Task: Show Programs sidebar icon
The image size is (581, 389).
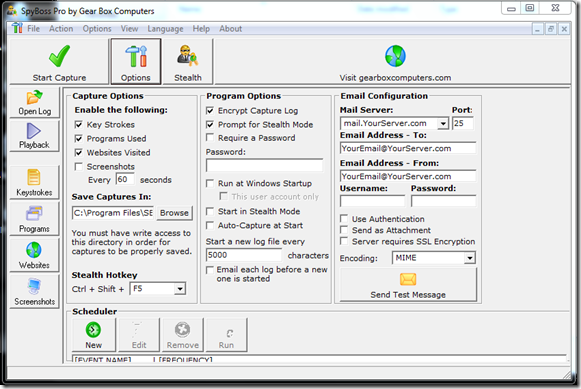Action: [34, 214]
